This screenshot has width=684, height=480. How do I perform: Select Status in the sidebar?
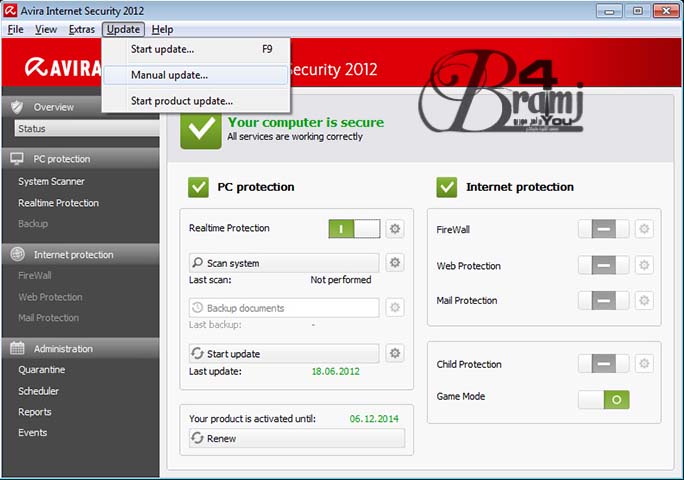point(86,128)
